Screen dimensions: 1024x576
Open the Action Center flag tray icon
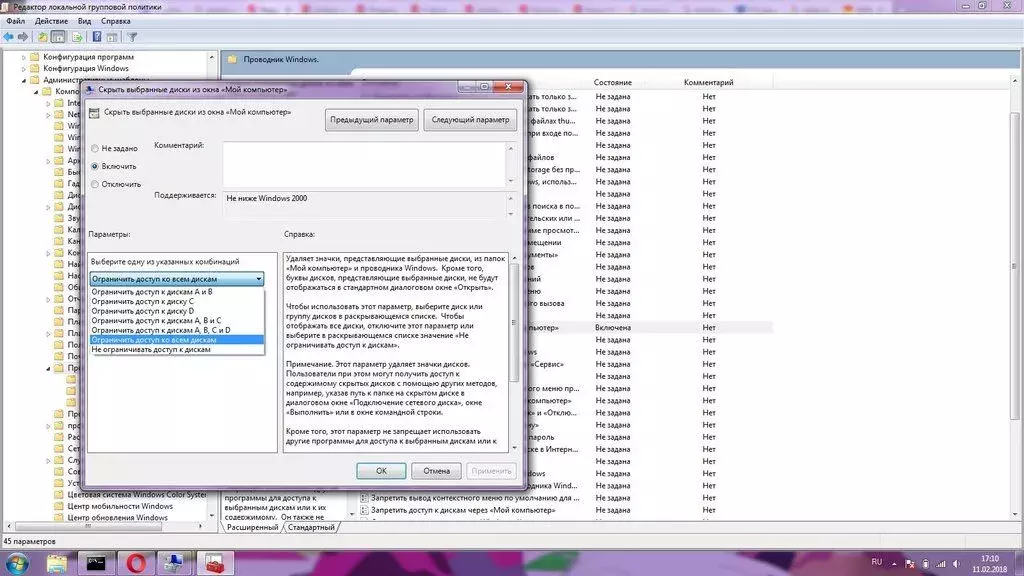tap(910, 564)
